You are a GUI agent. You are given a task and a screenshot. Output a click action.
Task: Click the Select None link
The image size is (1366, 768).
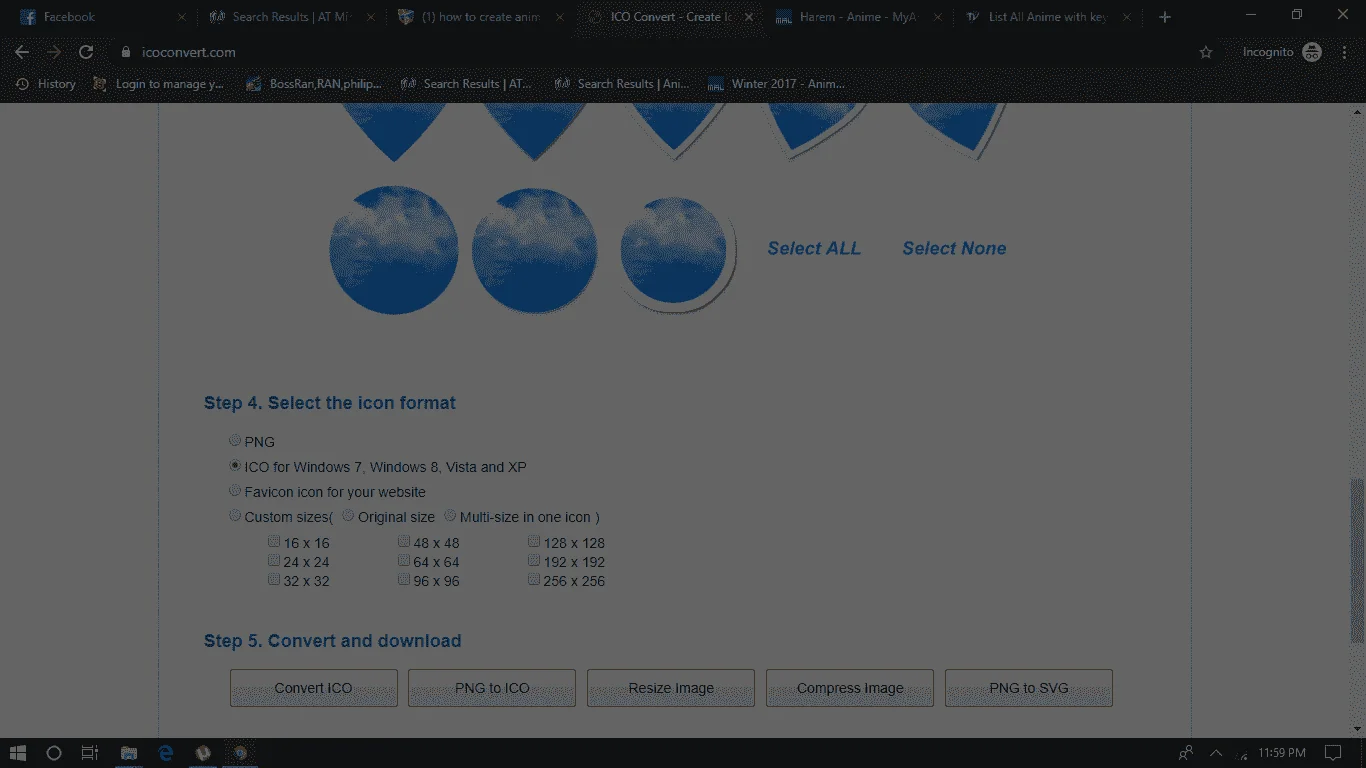pos(954,248)
